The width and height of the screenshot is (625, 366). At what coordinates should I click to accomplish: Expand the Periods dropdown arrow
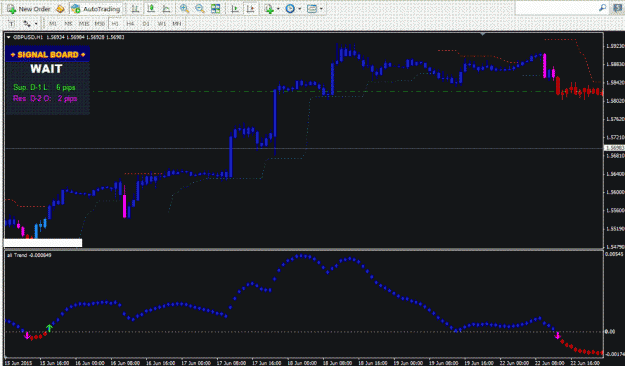click(300, 9)
